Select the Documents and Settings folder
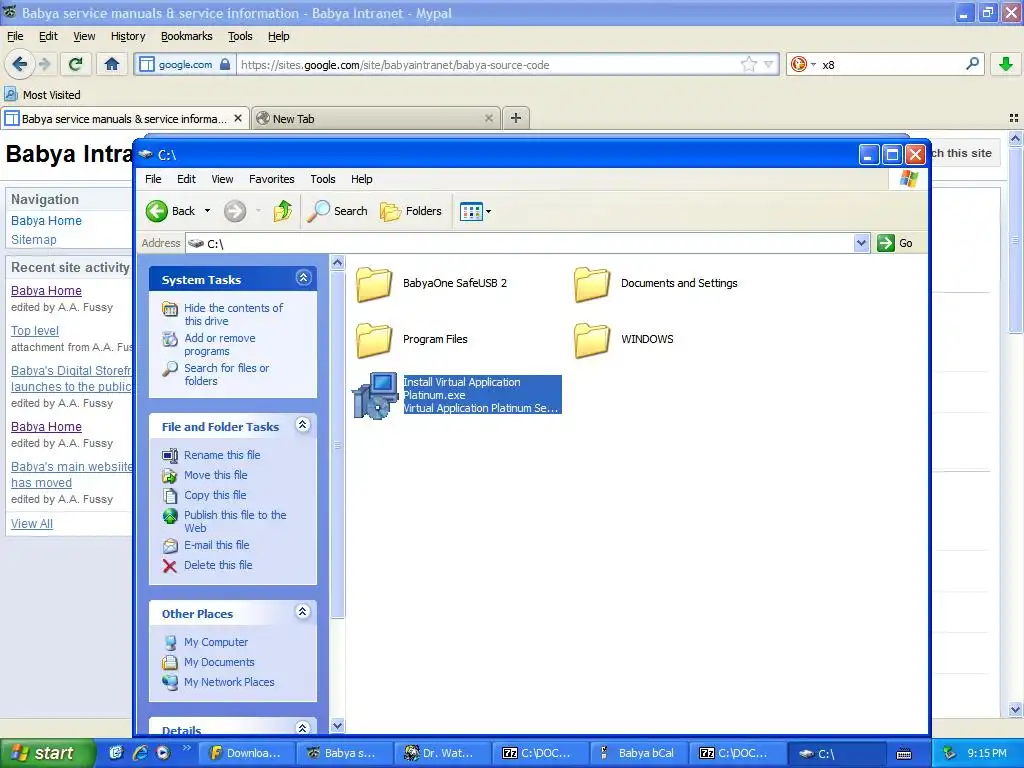1024x768 pixels. (x=656, y=283)
